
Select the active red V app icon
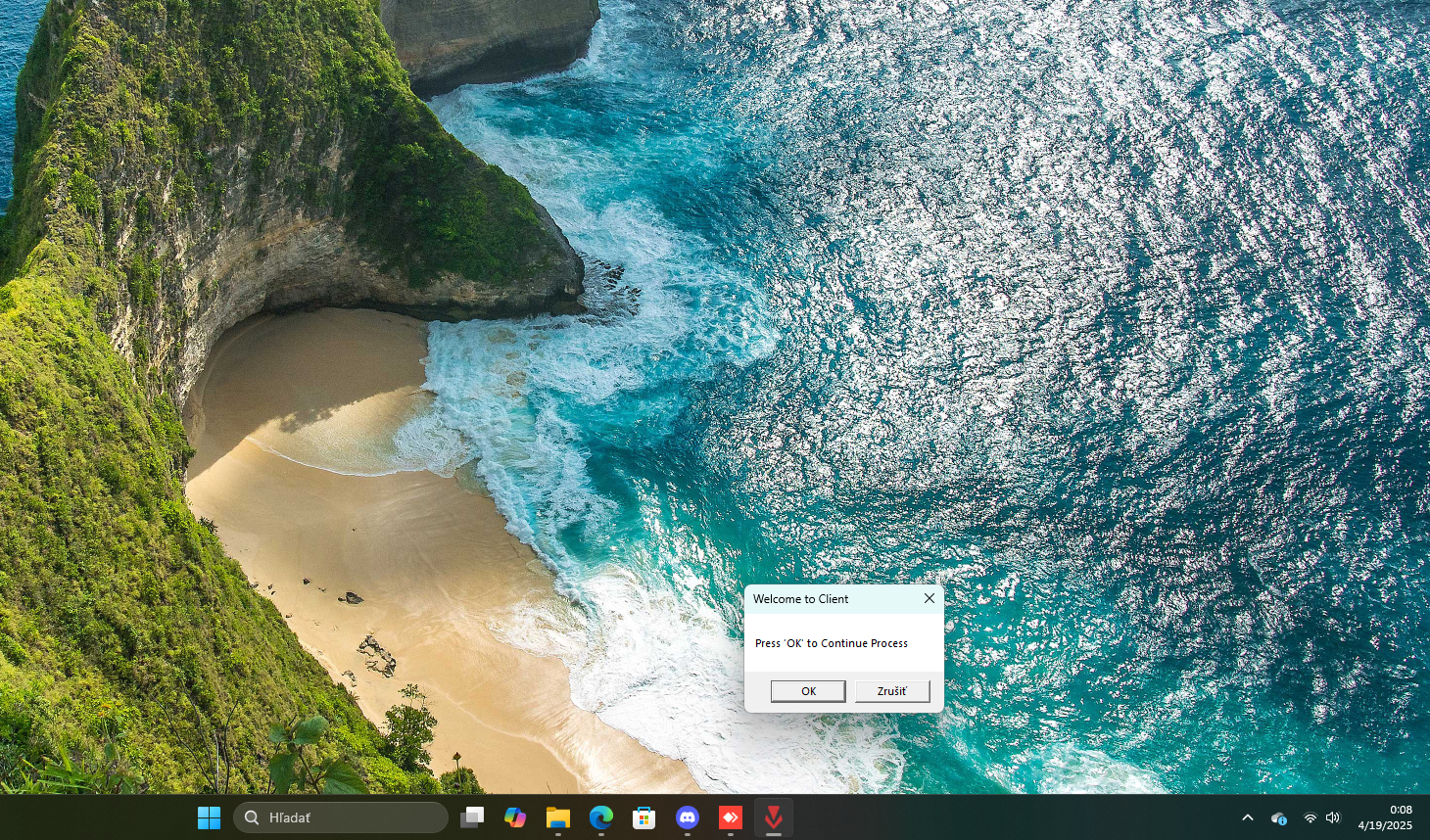(x=774, y=817)
